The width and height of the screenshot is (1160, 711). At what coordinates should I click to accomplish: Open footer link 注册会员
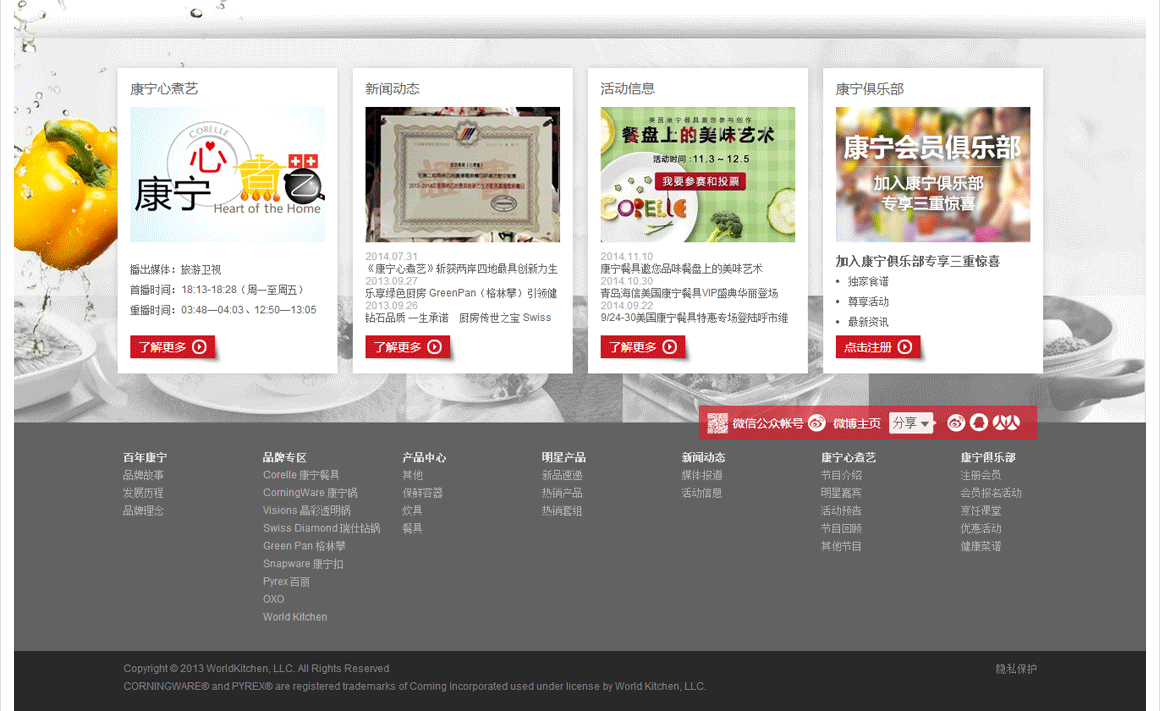(x=981, y=475)
